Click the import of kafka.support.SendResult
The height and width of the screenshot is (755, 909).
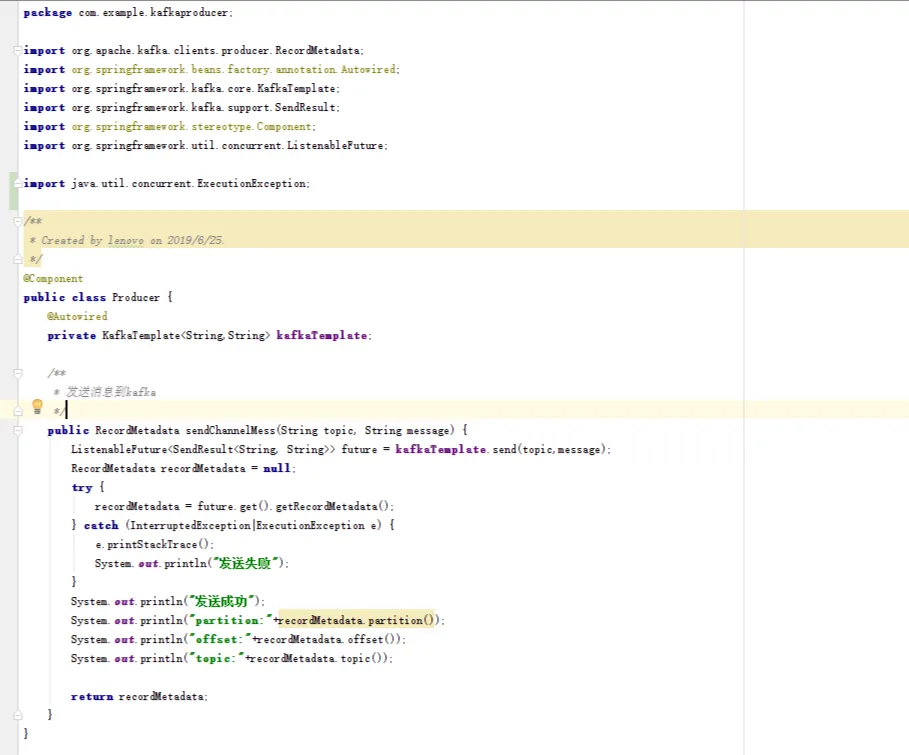(181, 107)
